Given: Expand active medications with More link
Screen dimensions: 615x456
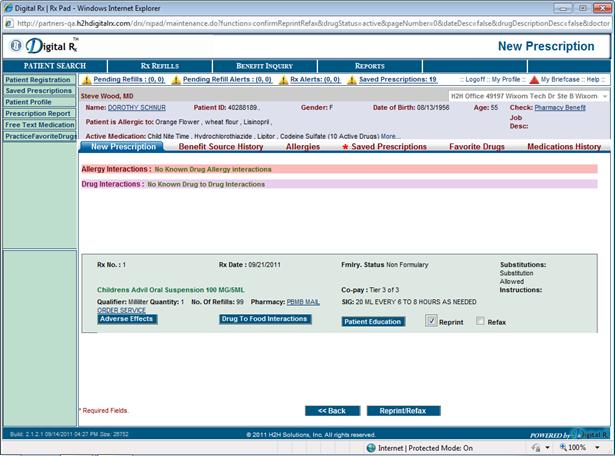Looking at the screenshot, I should pos(390,136).
